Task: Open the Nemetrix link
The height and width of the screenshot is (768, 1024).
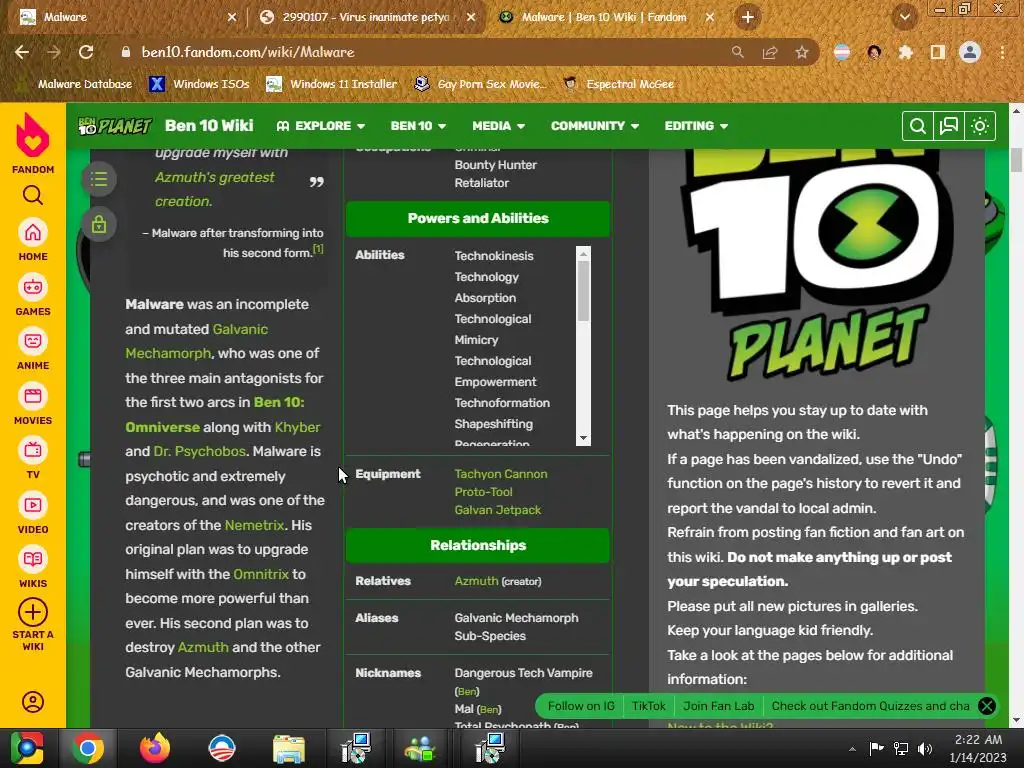Action: coord(255,525)
